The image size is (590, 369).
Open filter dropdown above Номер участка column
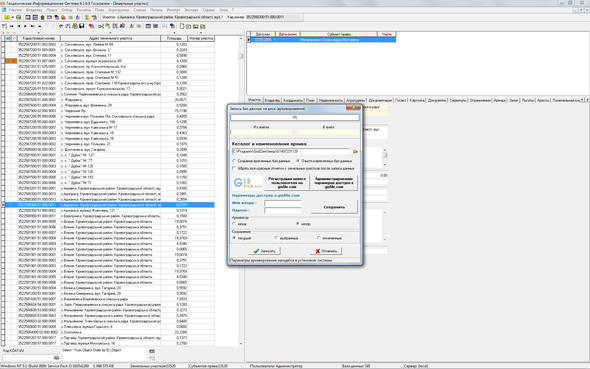tap(201, 33)
